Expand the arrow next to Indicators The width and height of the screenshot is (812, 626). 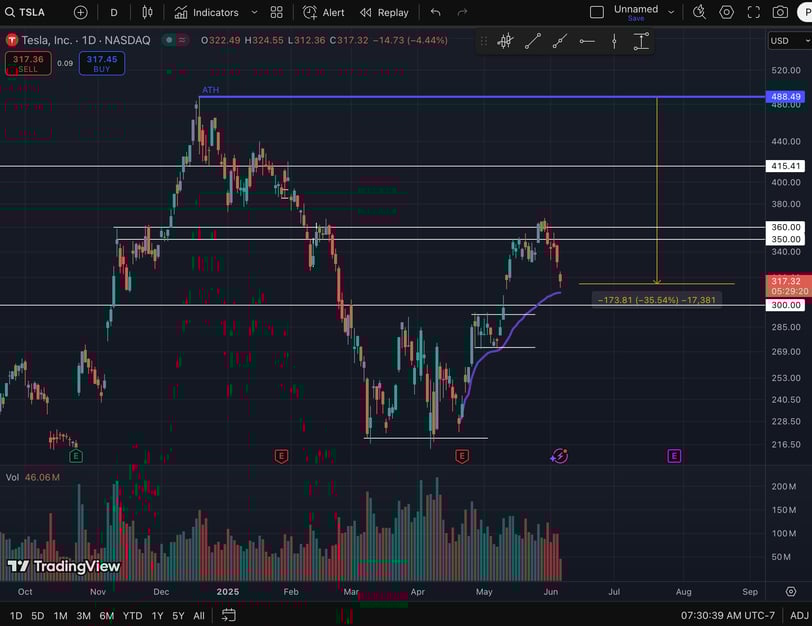tap(254, 12)
